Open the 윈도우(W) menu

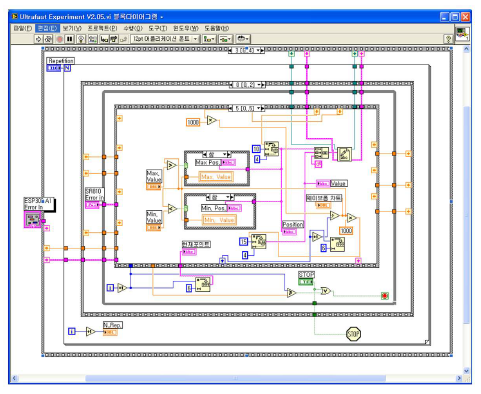click(186, 28)
